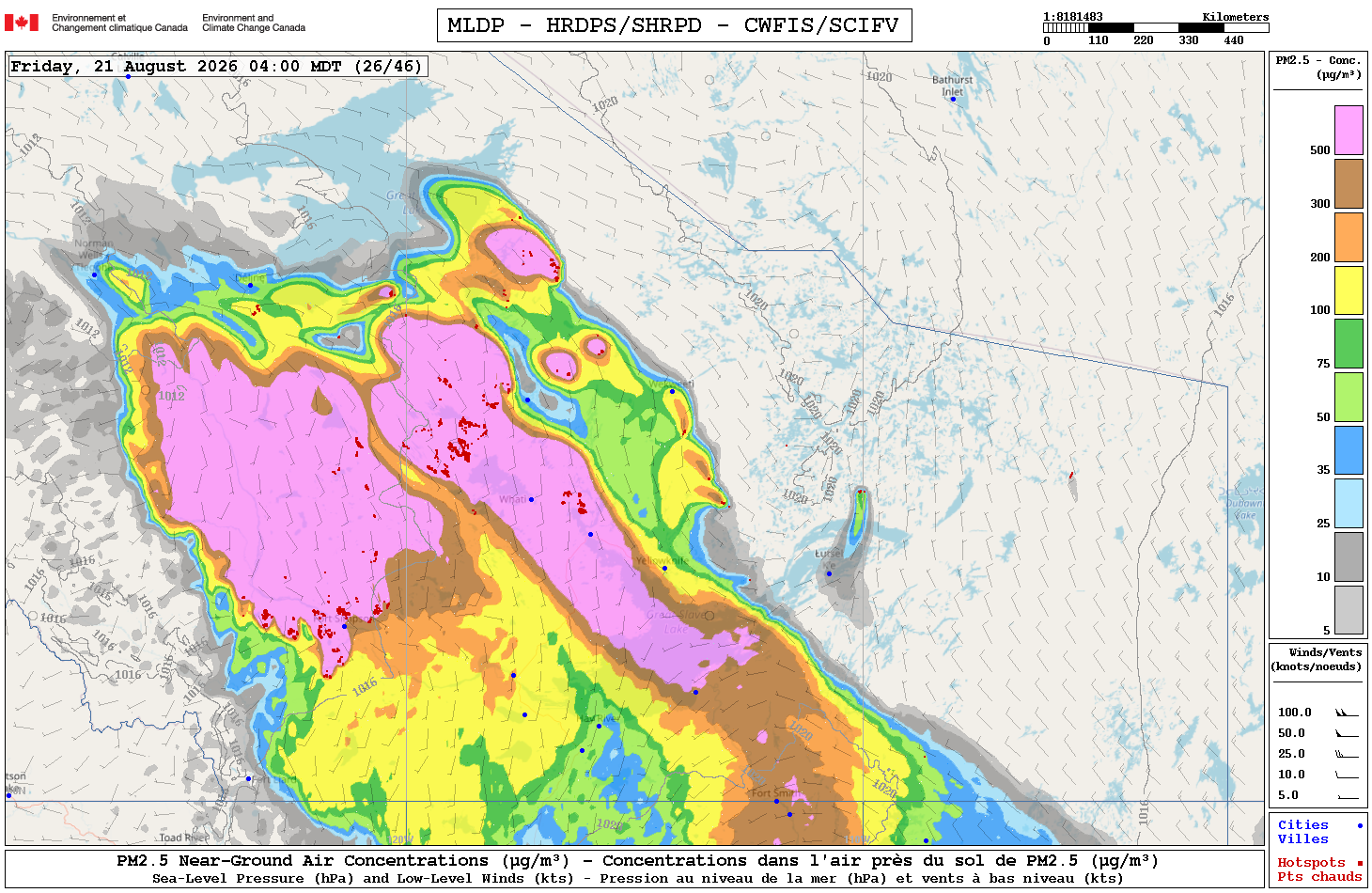
Task: Click the Fort Smith city dot
Action: (776, 801)
